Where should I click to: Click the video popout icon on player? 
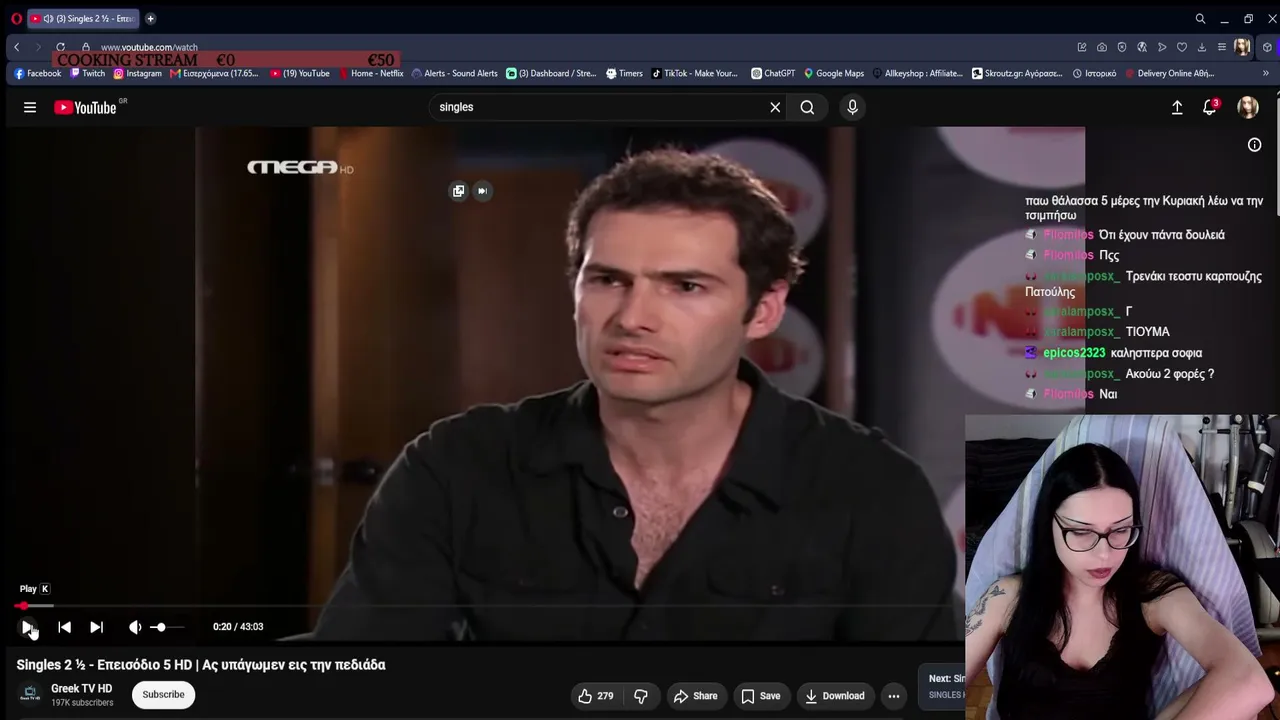tap(458, 191)
